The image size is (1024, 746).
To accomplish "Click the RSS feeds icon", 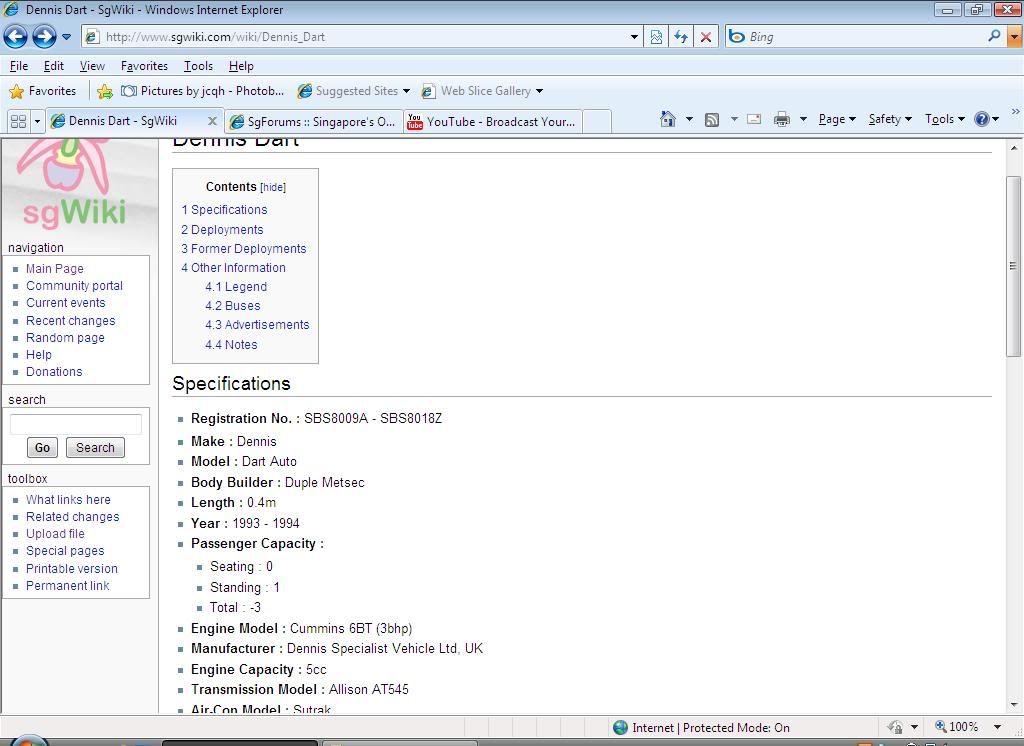I will [x=712, y=119].
